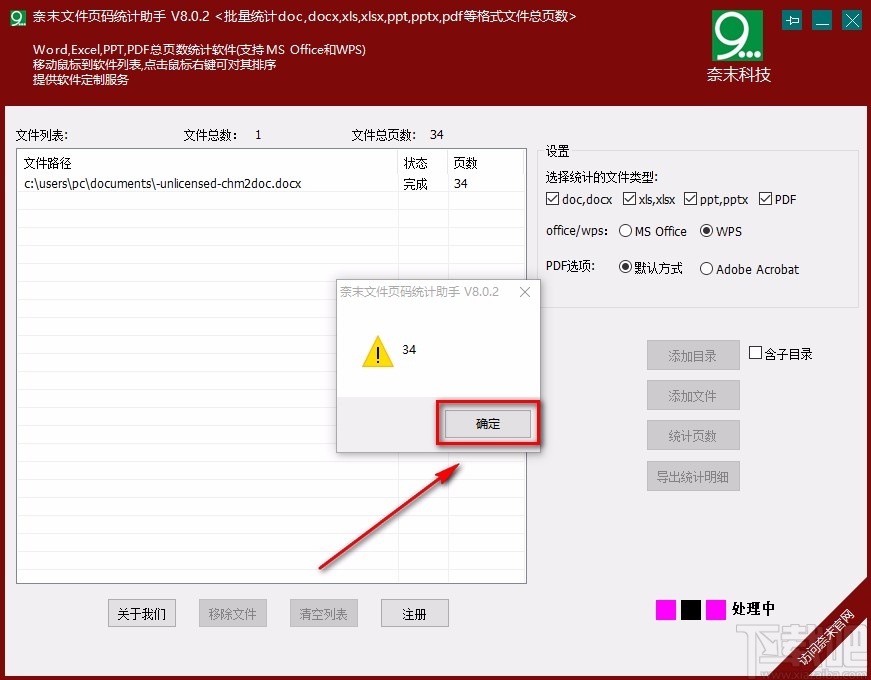
Task: Click the 添加文件 button
Action: pos(693,395)
